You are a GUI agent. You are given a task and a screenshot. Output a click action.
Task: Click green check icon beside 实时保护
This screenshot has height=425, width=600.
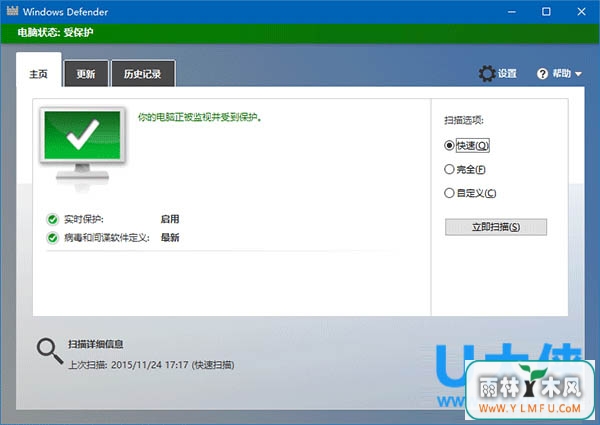point(52,220)
